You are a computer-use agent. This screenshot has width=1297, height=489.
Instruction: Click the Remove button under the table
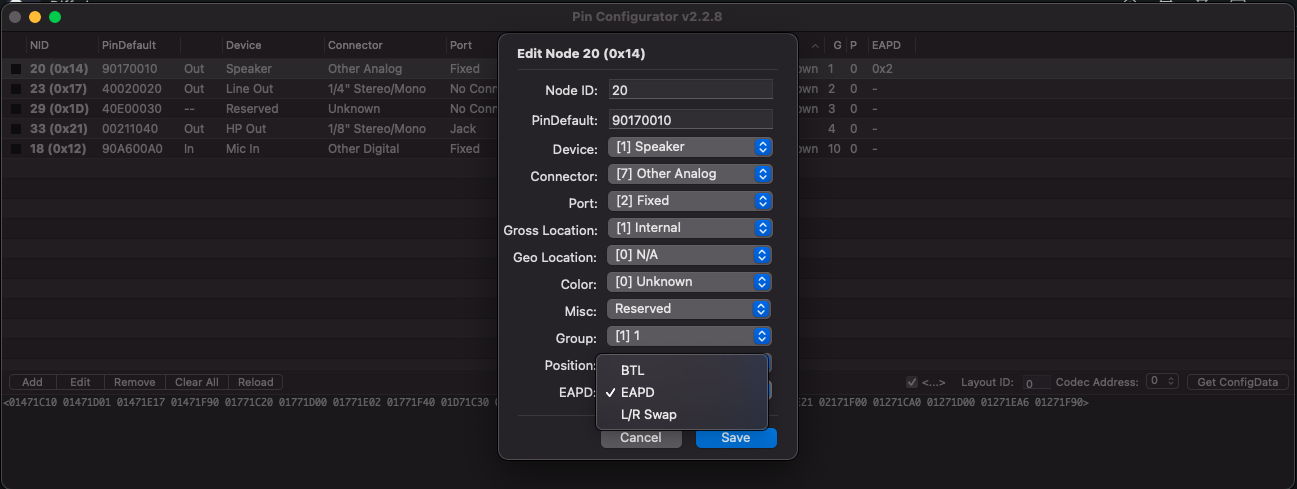pos(134,382)
